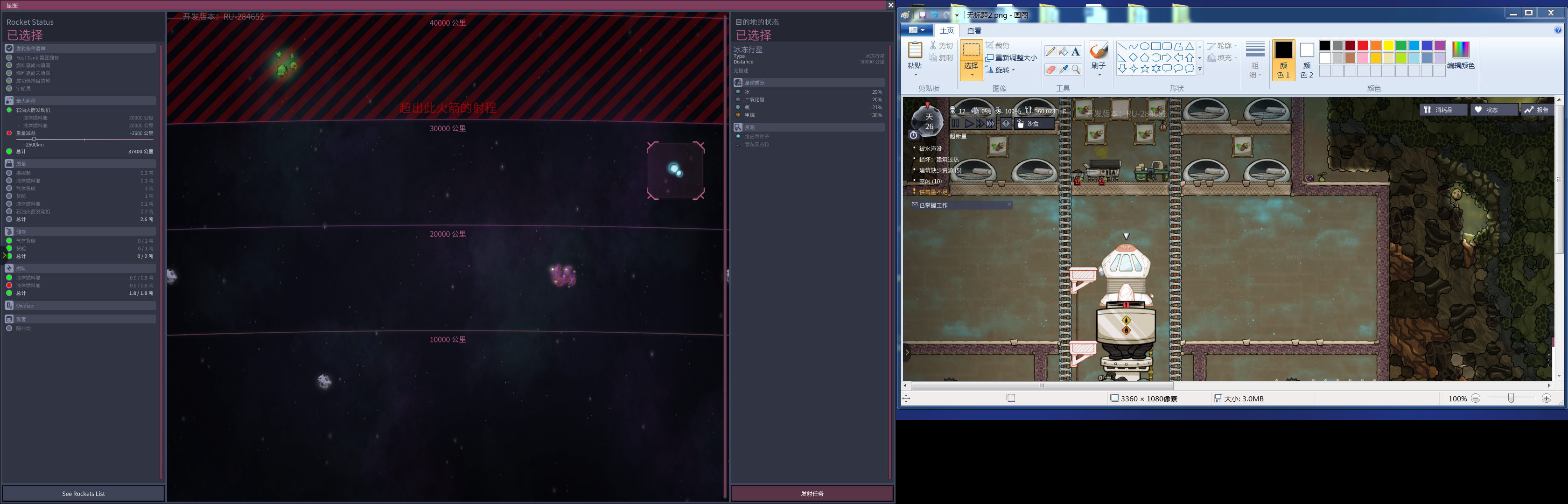
Task: Select the Magnifier tool
Action: (x=1076, y=70)
